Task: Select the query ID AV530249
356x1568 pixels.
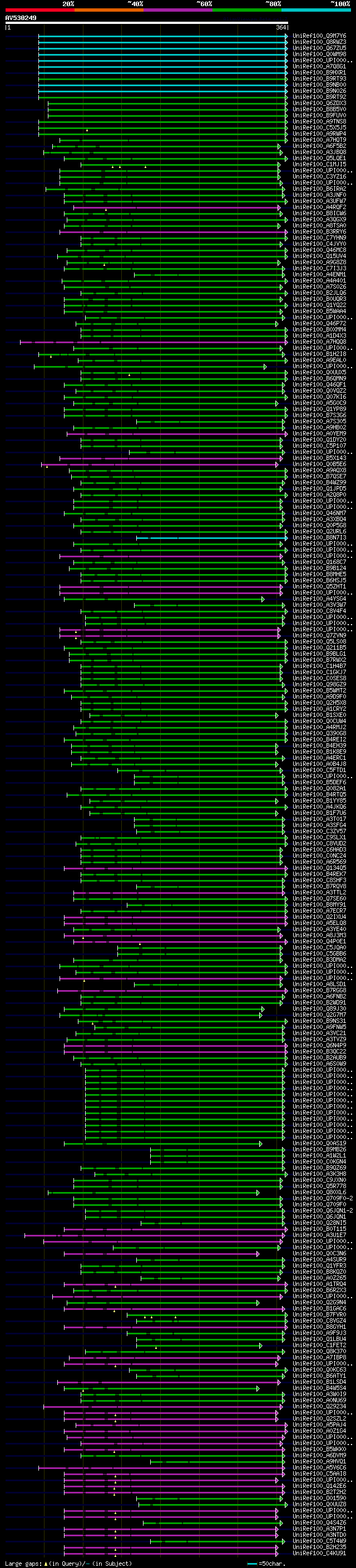Action: pyautogui.click(x=21, y=18)
